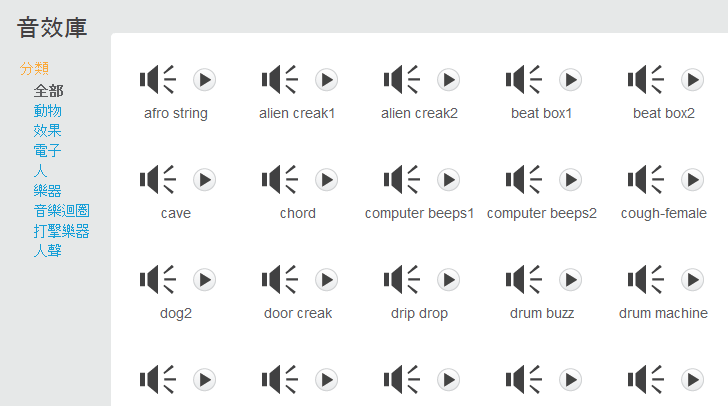Image resolution: width=728 pixels, height=406 pixels.
Task: Select the drip drop speaker icon
Action: [402, 280]
